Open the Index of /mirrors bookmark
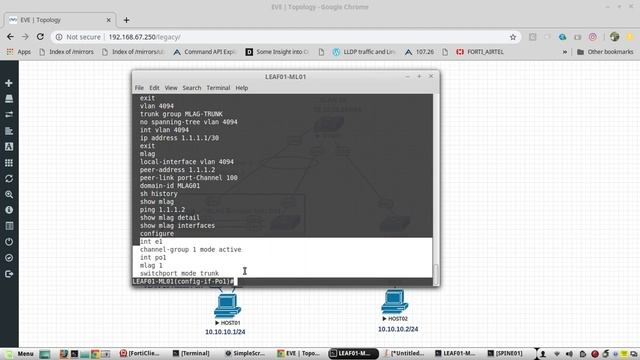Image resolution: width=640 pixels, height=360 pixels. 67,52
